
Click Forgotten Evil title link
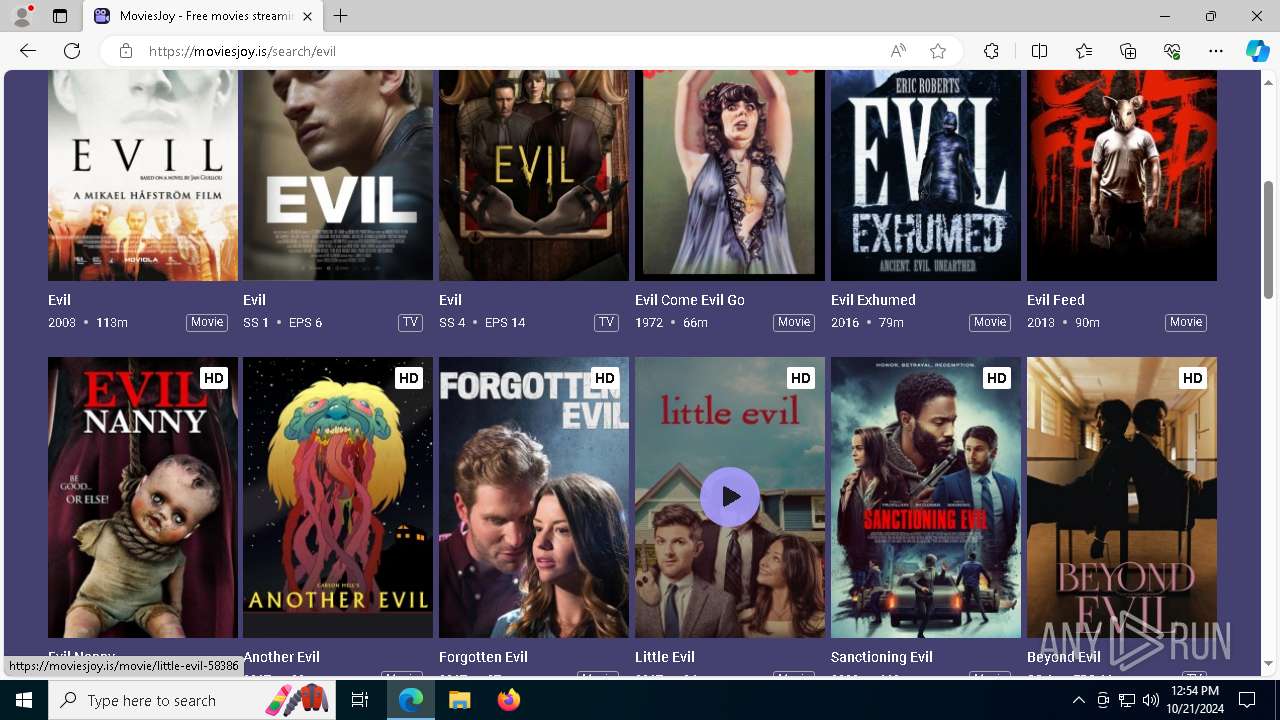pyautogui.click(x=483, y=657)
